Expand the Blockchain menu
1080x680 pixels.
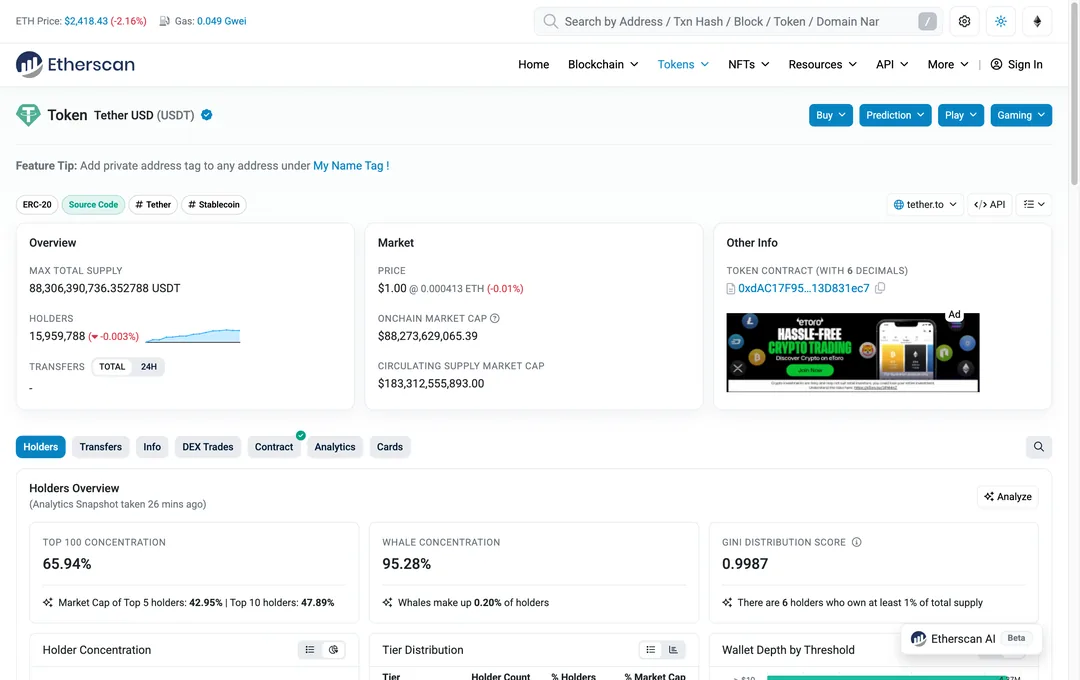tap(603, 64)
